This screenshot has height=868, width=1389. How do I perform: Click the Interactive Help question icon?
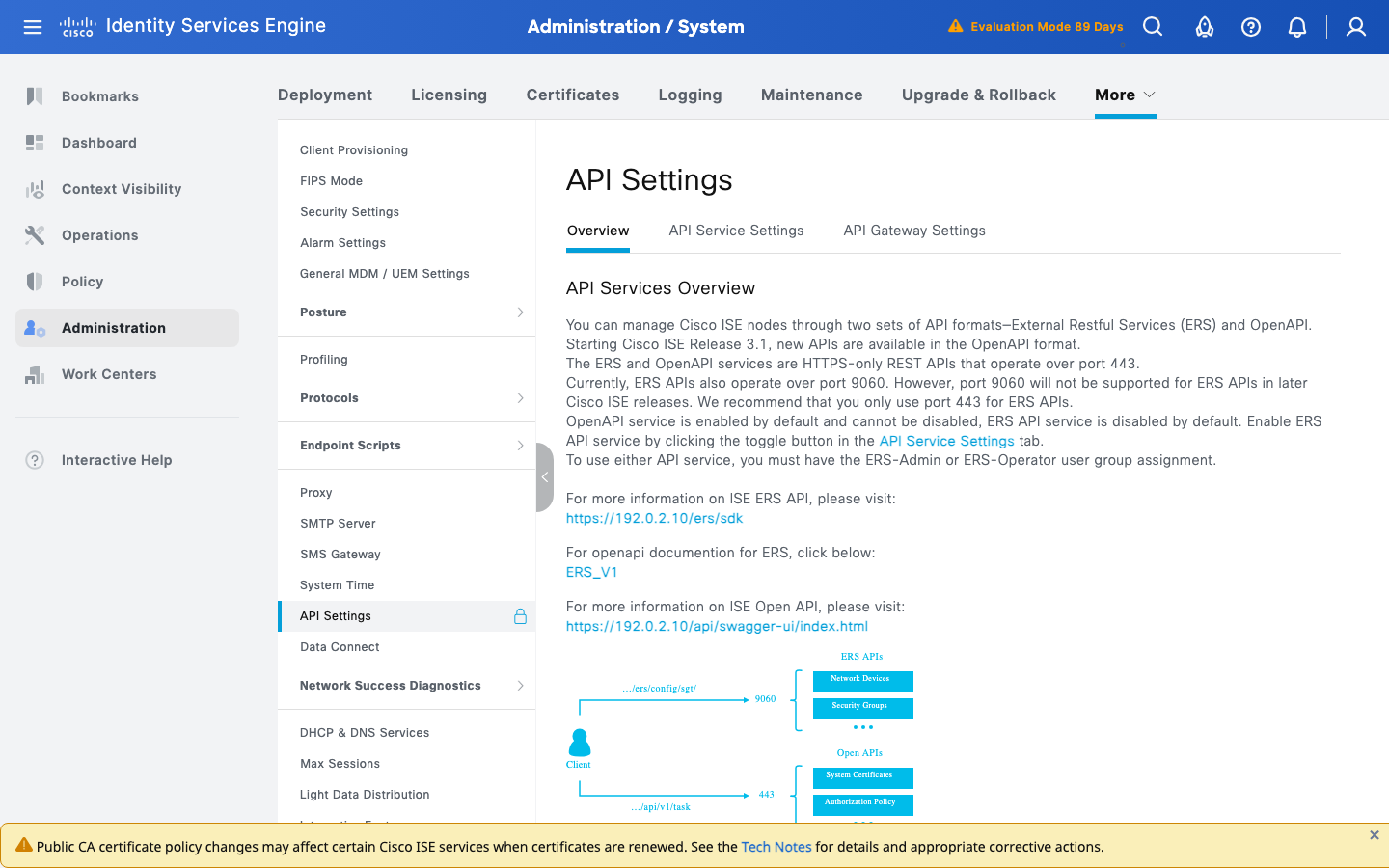click(35, 460)
